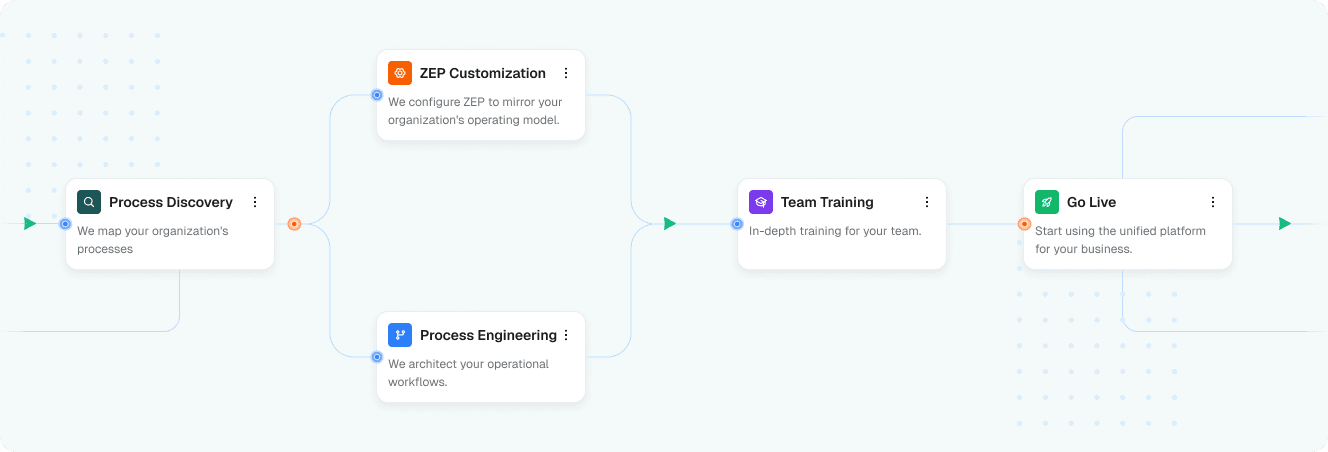The image size is (1328, 452).
Task: Click the orange input port on Go Live
Action: [1024, 224]
